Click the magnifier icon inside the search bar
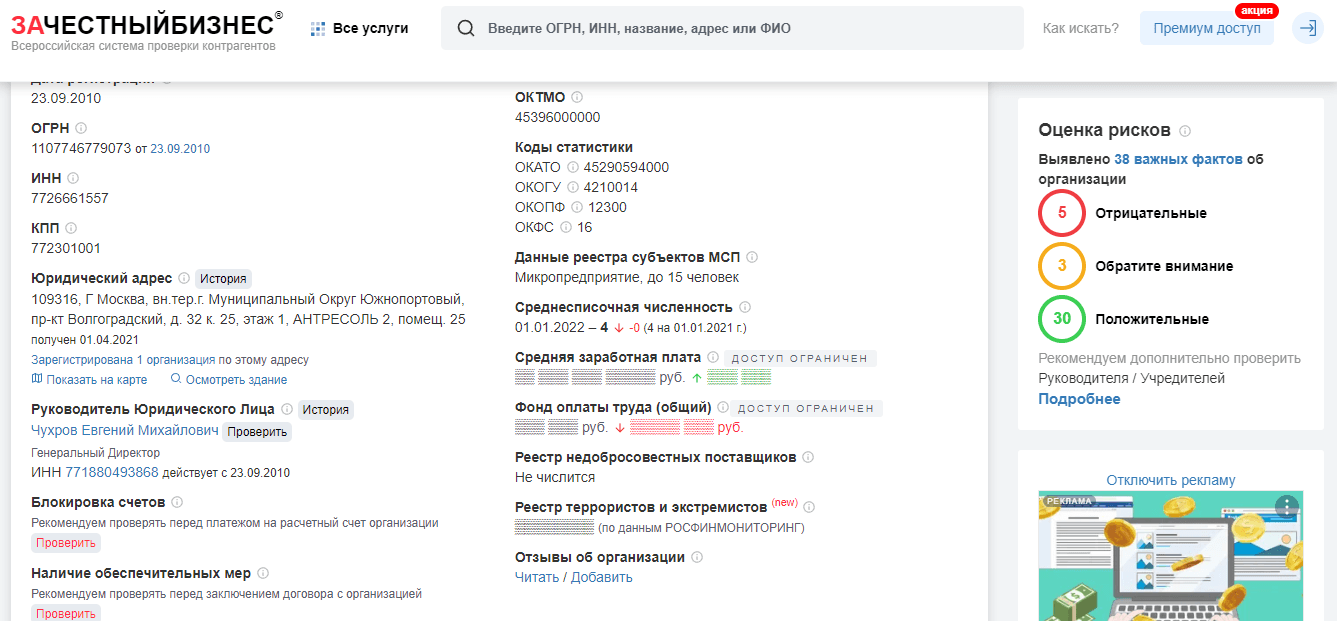1337x621 pixels. click(x=466, y=28)
